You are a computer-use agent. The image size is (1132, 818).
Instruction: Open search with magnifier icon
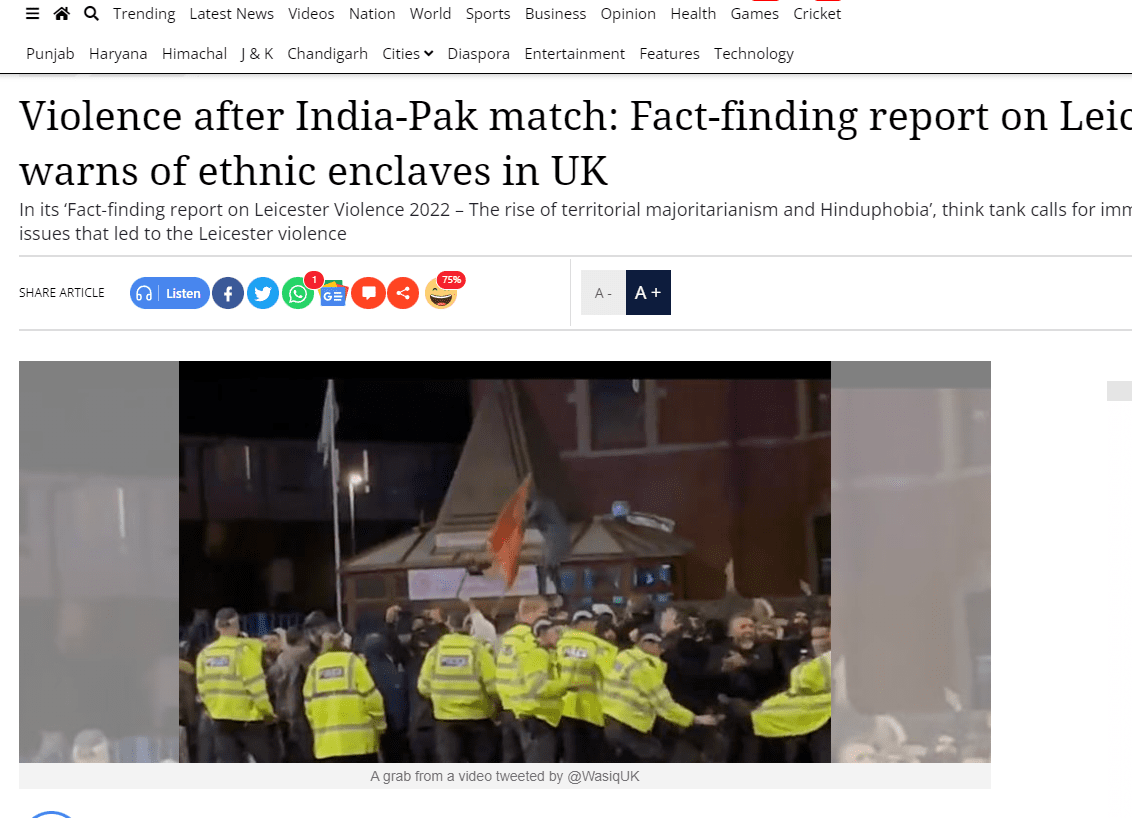pyautogui.click(x=91, y=14)
